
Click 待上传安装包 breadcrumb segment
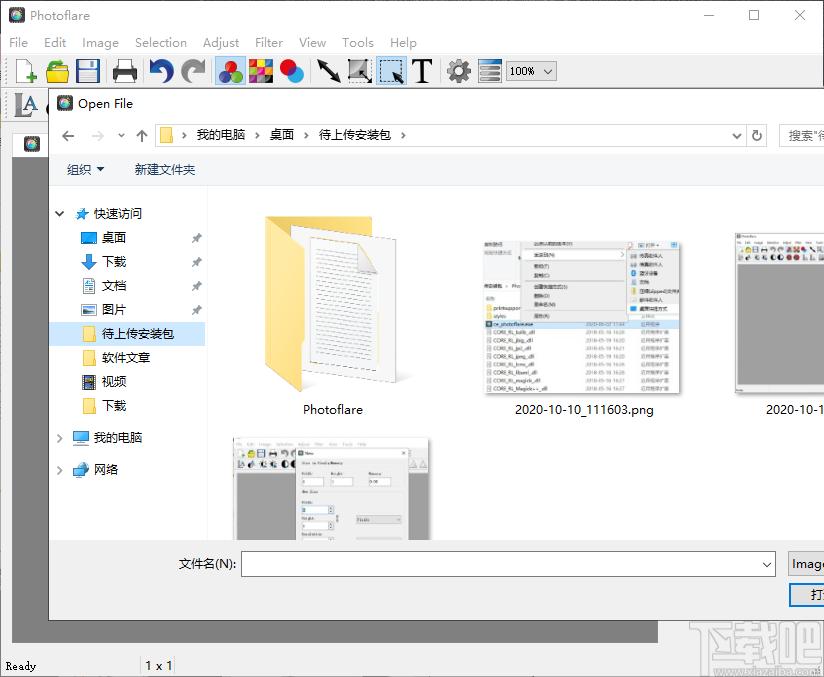point(355,135)
